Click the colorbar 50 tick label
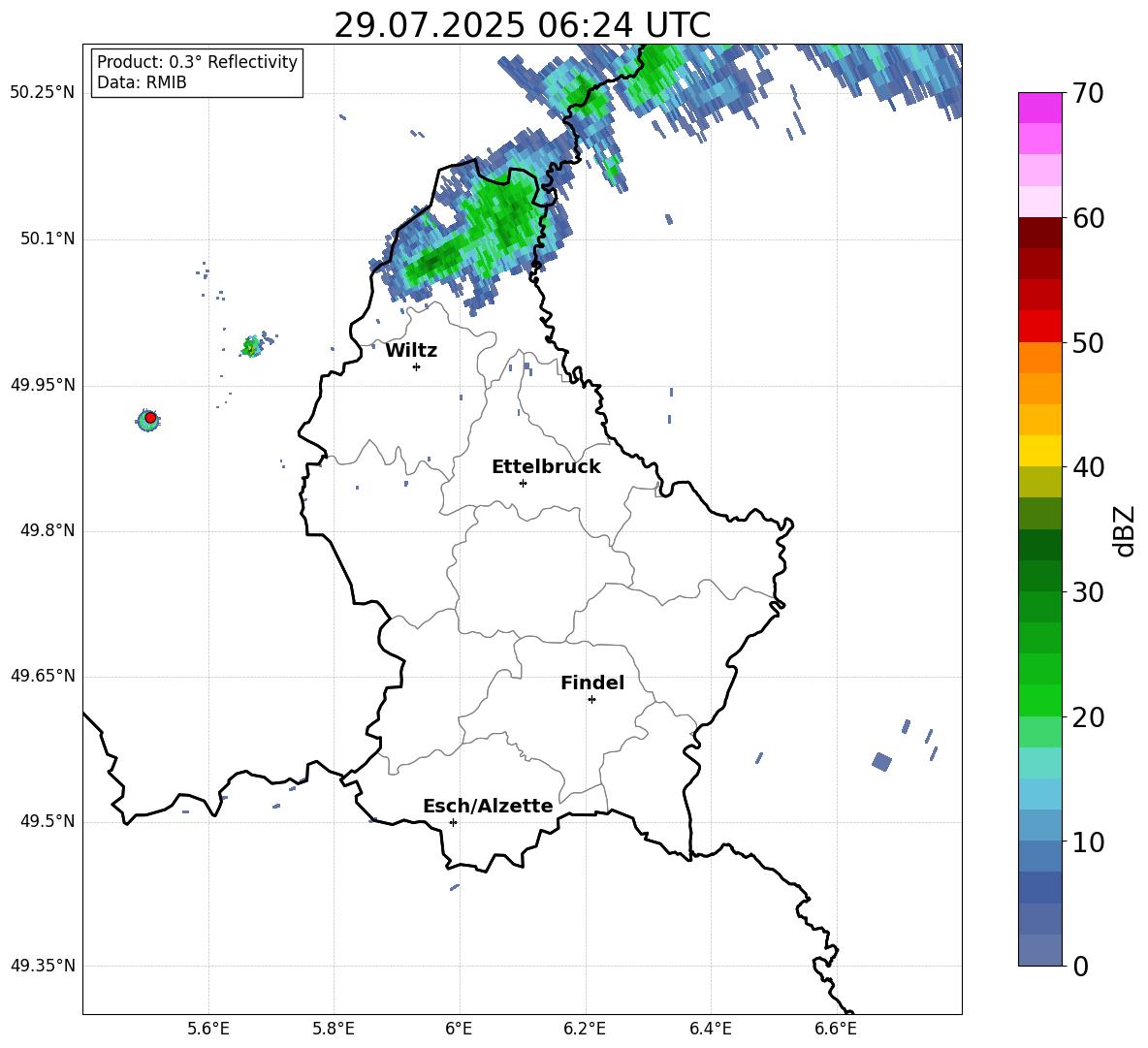 [1088, 342]
